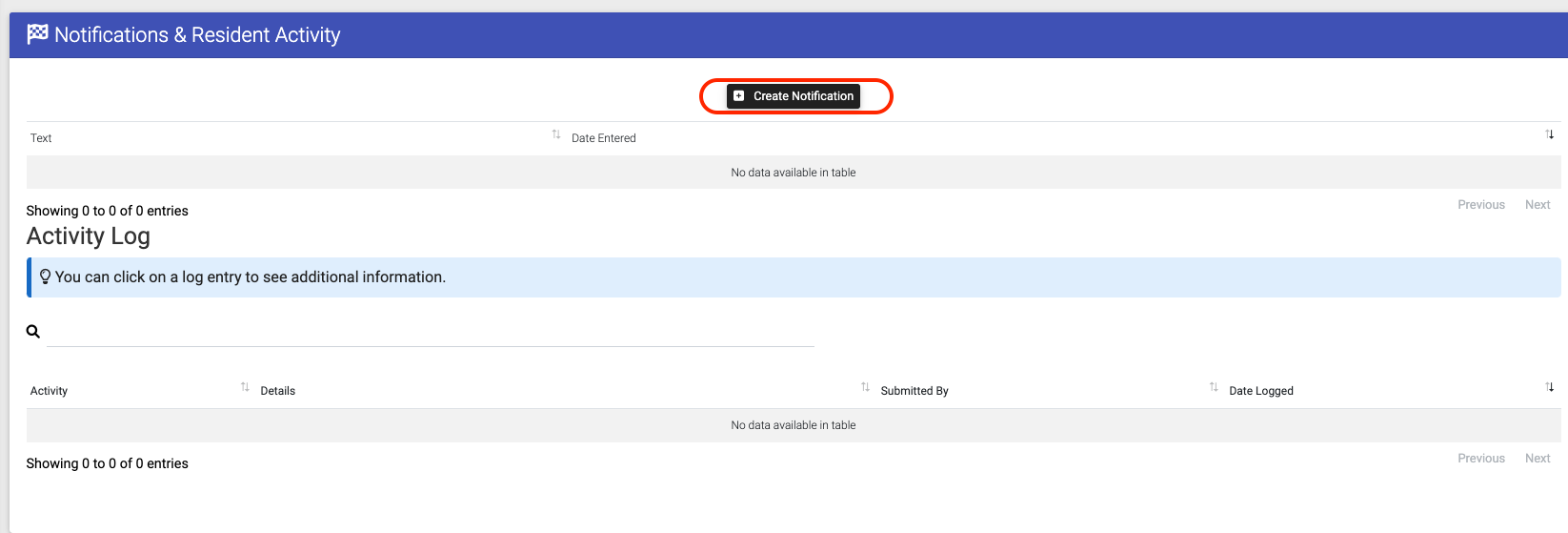Screen dimensions: 1568x533
Task: Go to Previous page of Activity Log
Action: [1481, 459]
